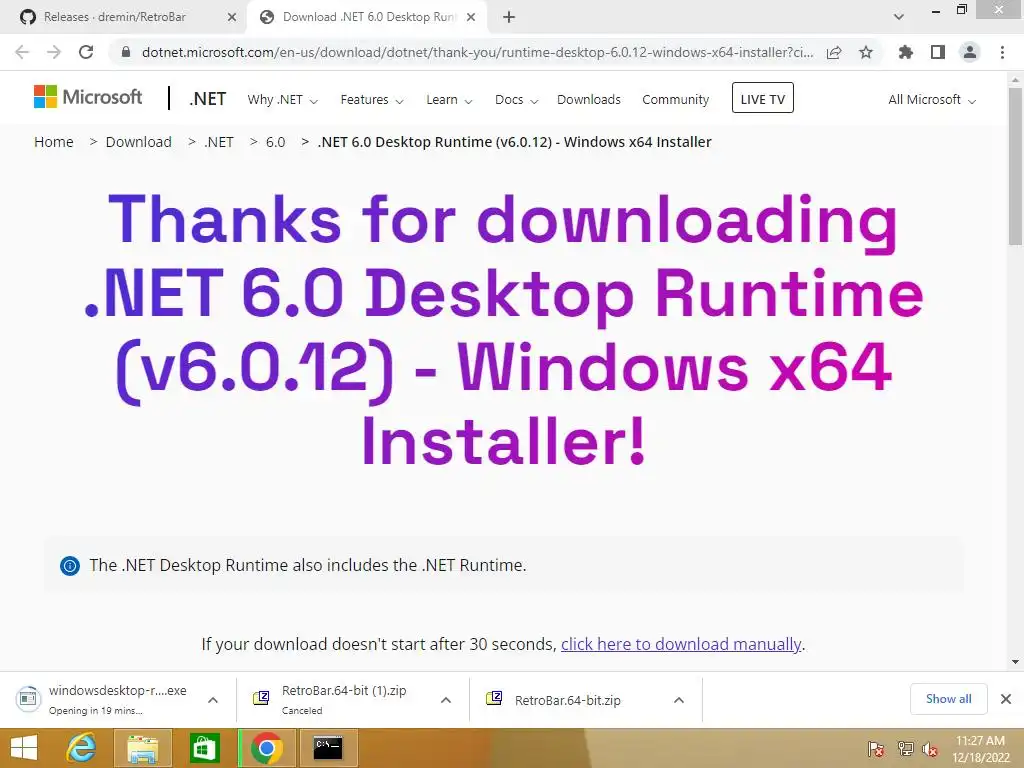Image resolution: width=1024 pixels, height=768 pixels.
Task: Go to Download breadcrumb
Action: pos(138,142)
